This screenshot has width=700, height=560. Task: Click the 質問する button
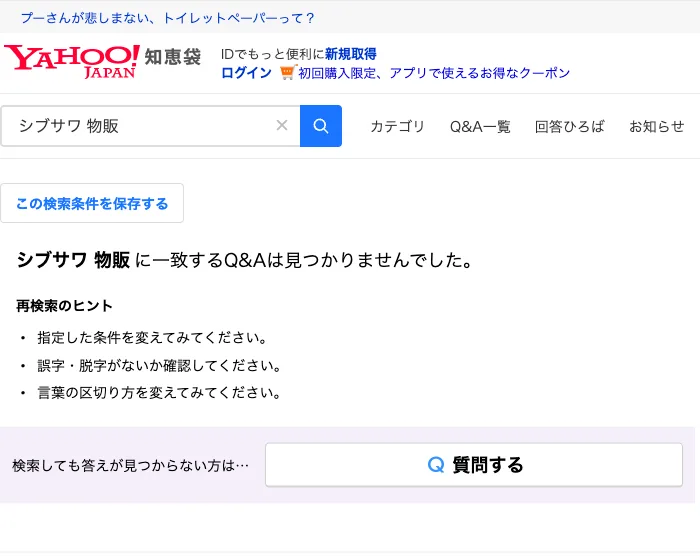pos(474,464)
